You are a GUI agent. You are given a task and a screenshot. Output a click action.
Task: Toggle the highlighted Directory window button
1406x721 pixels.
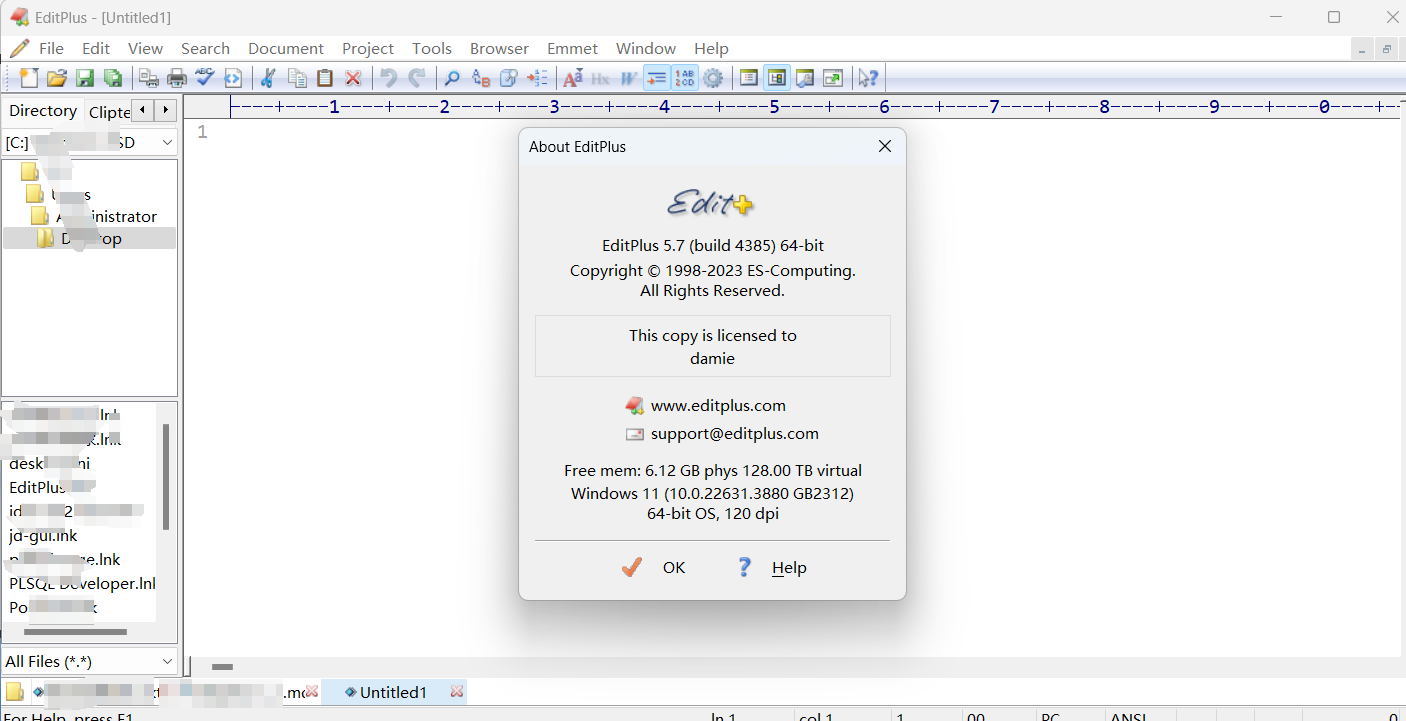[x=777, y=78]
